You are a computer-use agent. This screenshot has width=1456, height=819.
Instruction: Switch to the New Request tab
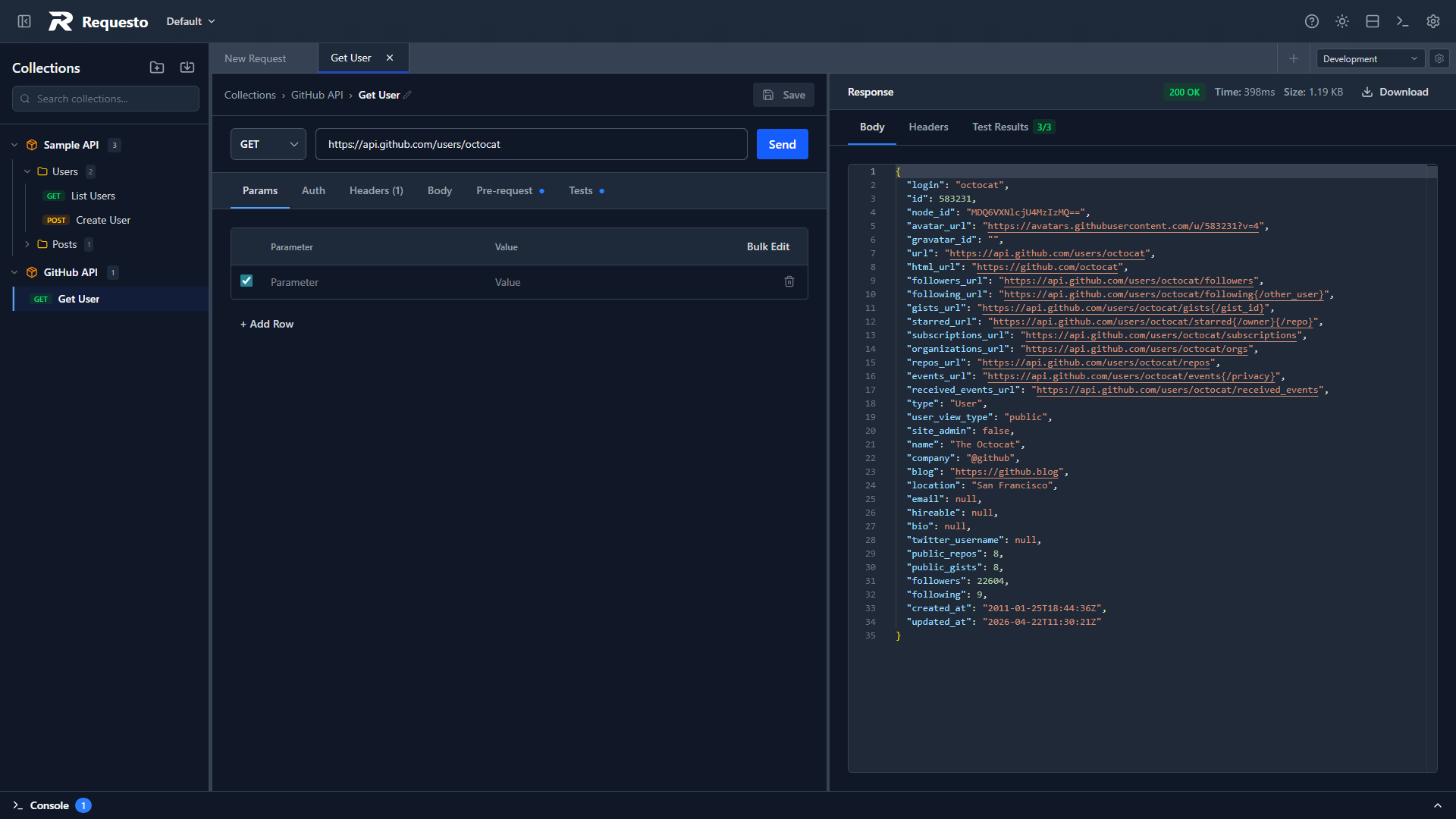[x=256, y=58]
